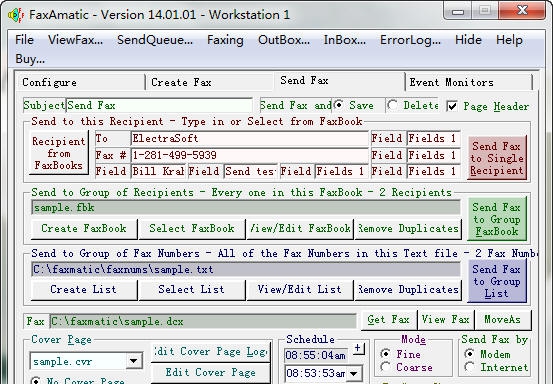Select the Coarse mode radio button

[386, 367]
